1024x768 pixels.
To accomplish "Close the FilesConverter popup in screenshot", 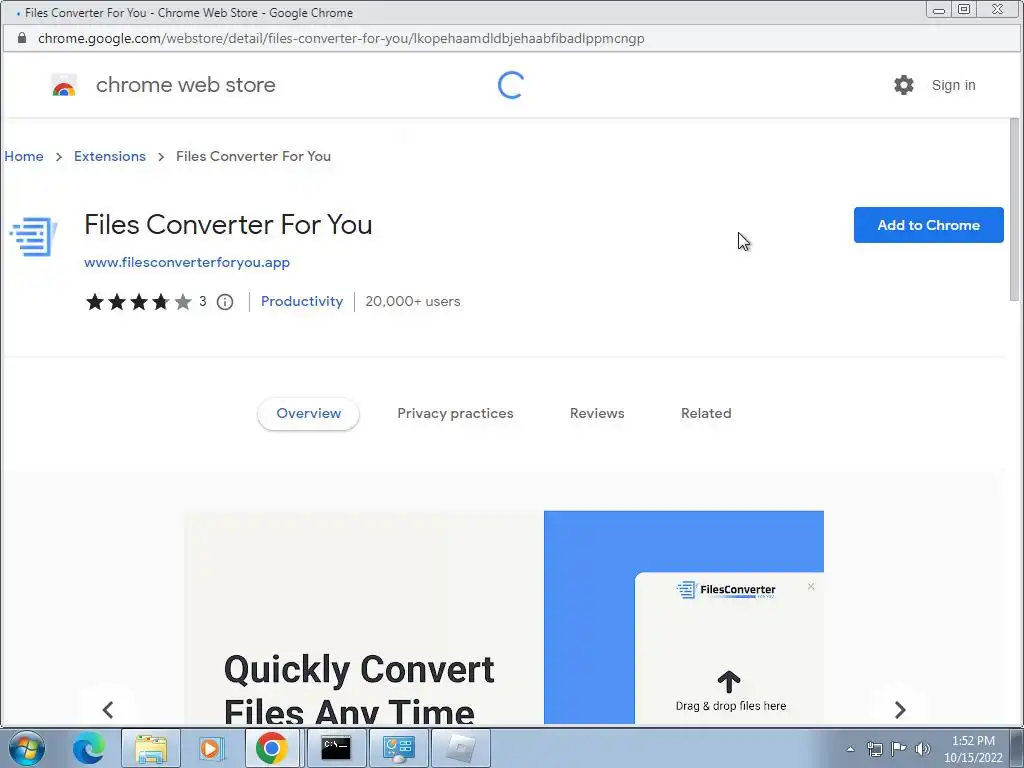I will [810, 586].
